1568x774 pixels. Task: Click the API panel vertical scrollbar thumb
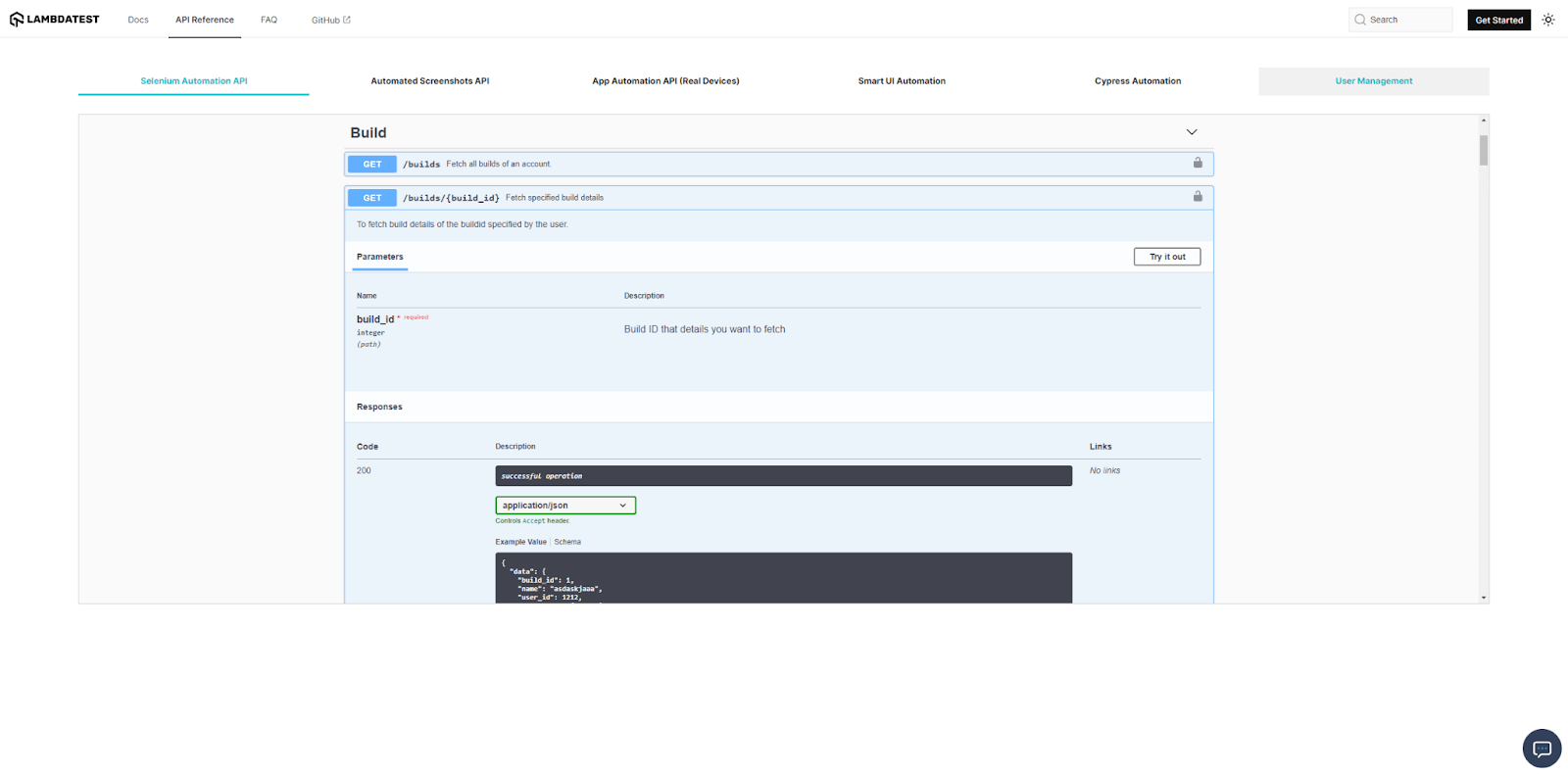pyautogui.click(x=1484, y=150)
